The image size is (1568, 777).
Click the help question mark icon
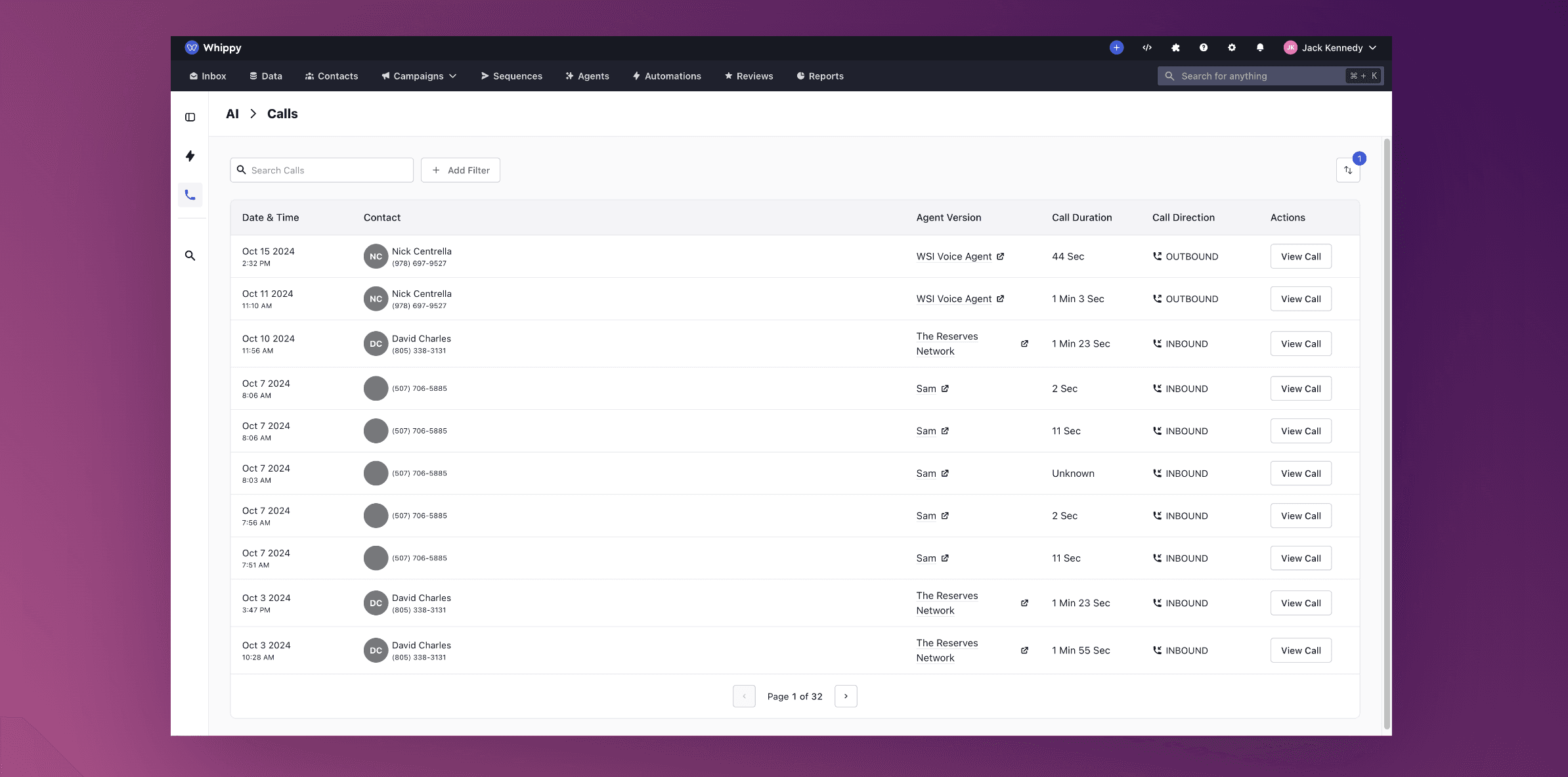point(1203,47)
